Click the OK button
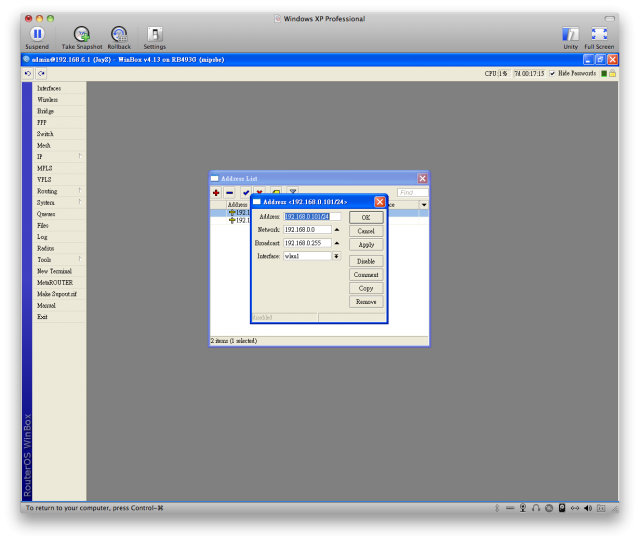 click(366, 218)
